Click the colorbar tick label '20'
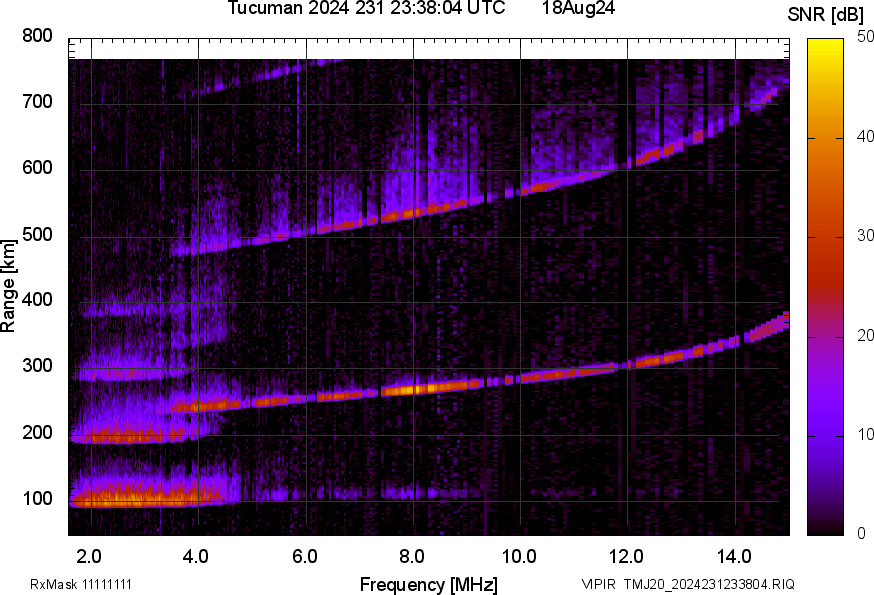874x595 pixels. [x=865, y=335]
